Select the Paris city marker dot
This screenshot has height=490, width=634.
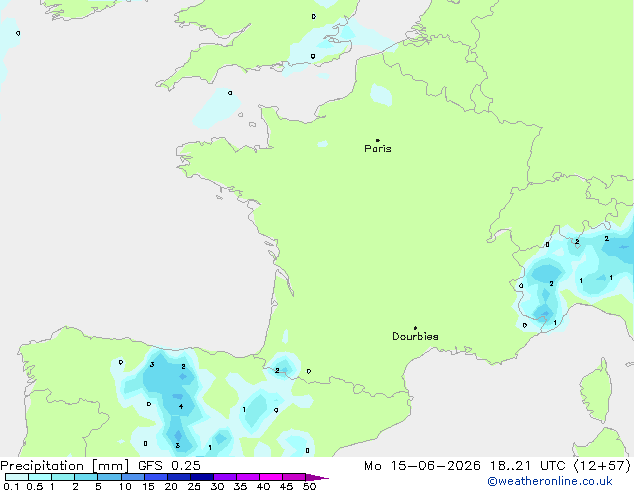378,140
